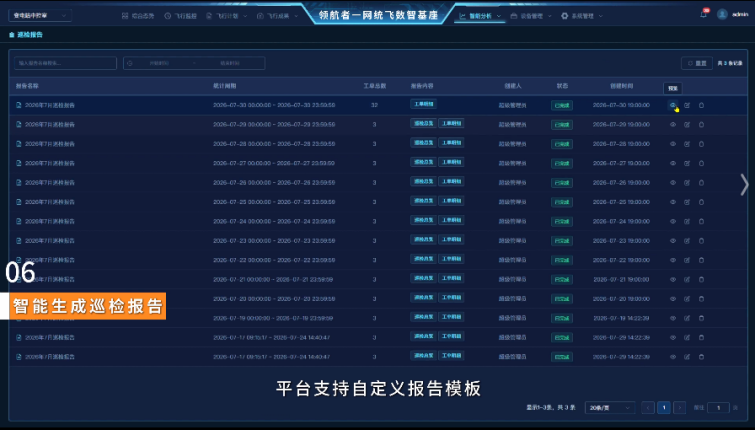
Task: Delete the report for period 2026-07-26
Action: coord(702,183)
